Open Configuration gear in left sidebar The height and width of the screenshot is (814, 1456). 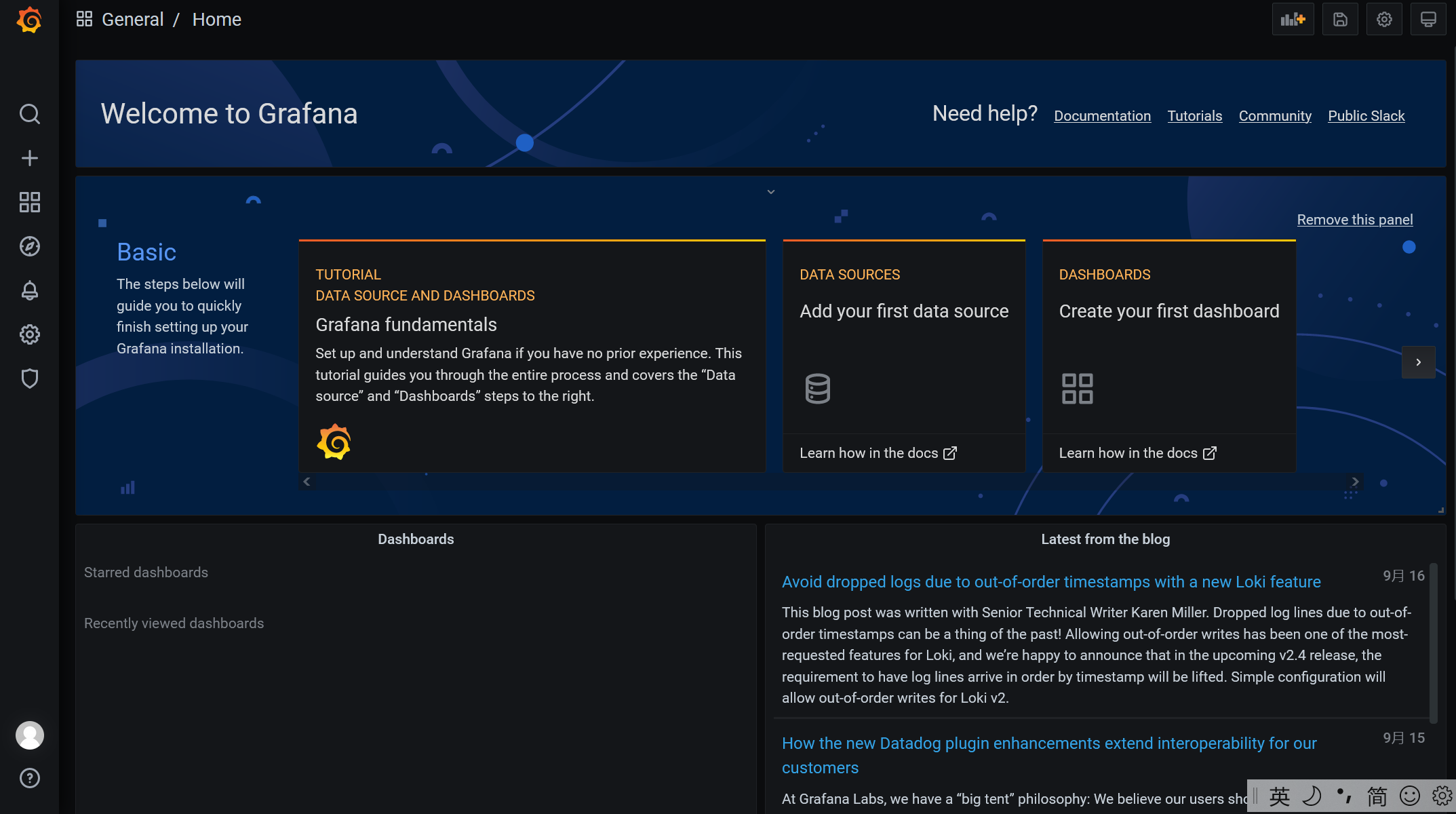click(x=29, y=334)
